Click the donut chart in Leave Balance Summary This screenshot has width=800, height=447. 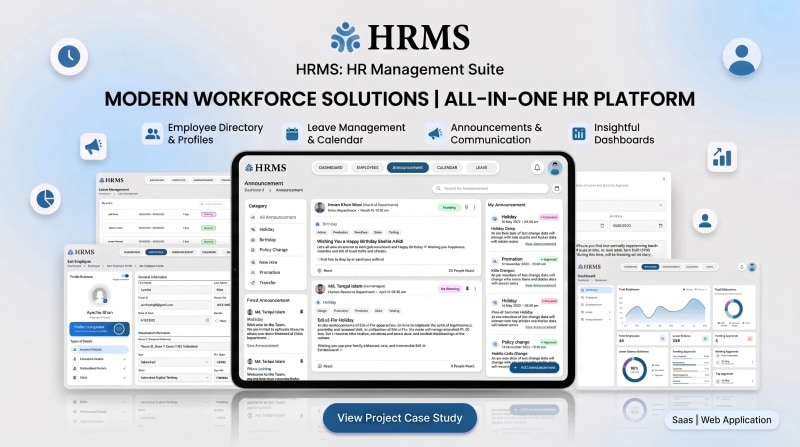pyautogui.click(x=634, y=369)
